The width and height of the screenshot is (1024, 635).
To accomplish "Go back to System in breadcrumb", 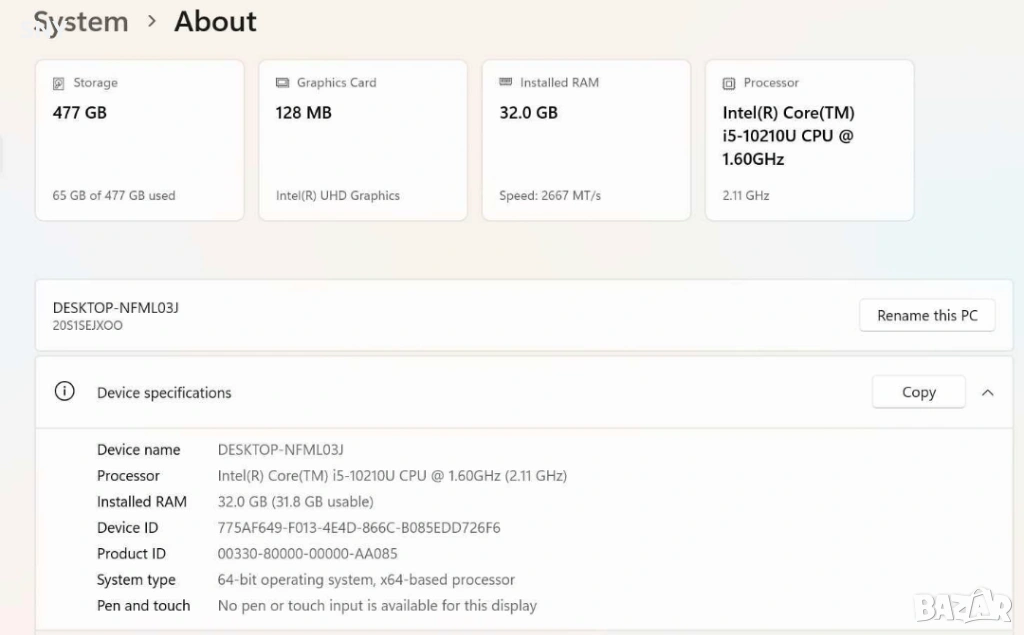I will (81, 22).
